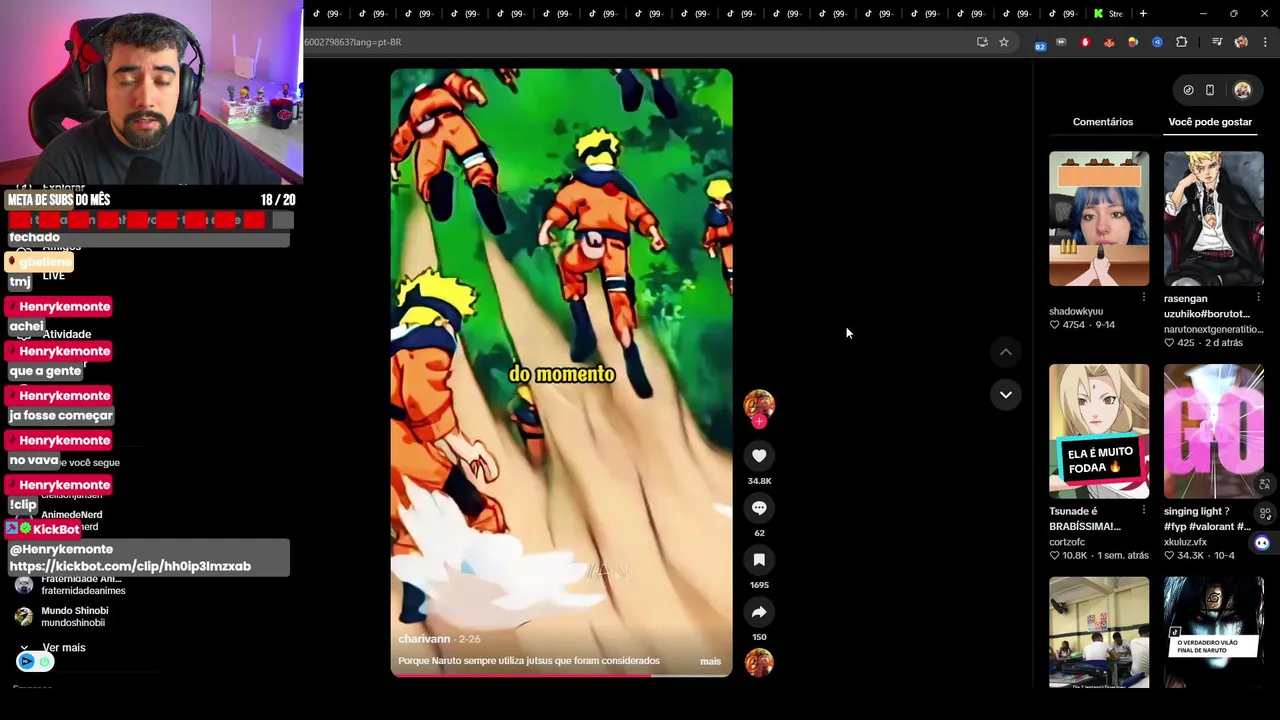Open the kickbot.com clip link in chat
The image size is (1280, 720).
(130, 566)
